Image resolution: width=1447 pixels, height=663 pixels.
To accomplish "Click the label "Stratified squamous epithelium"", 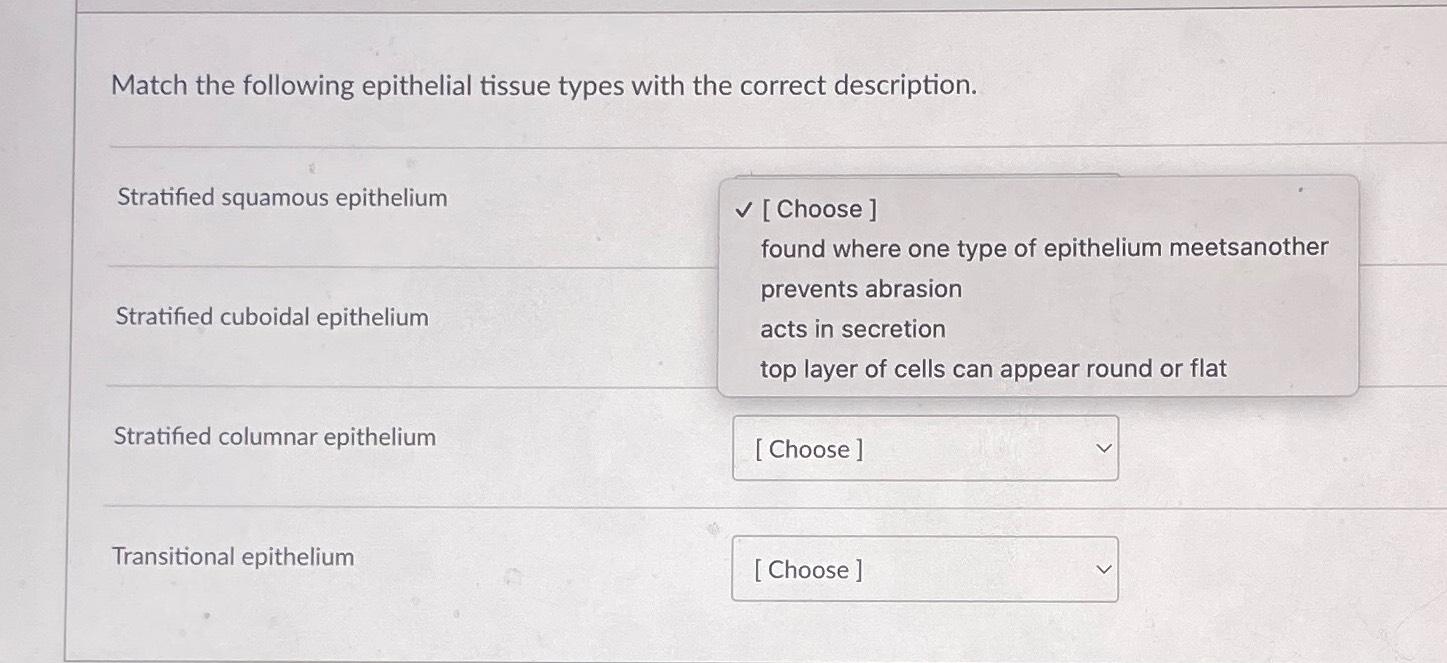I will point(280,198).
